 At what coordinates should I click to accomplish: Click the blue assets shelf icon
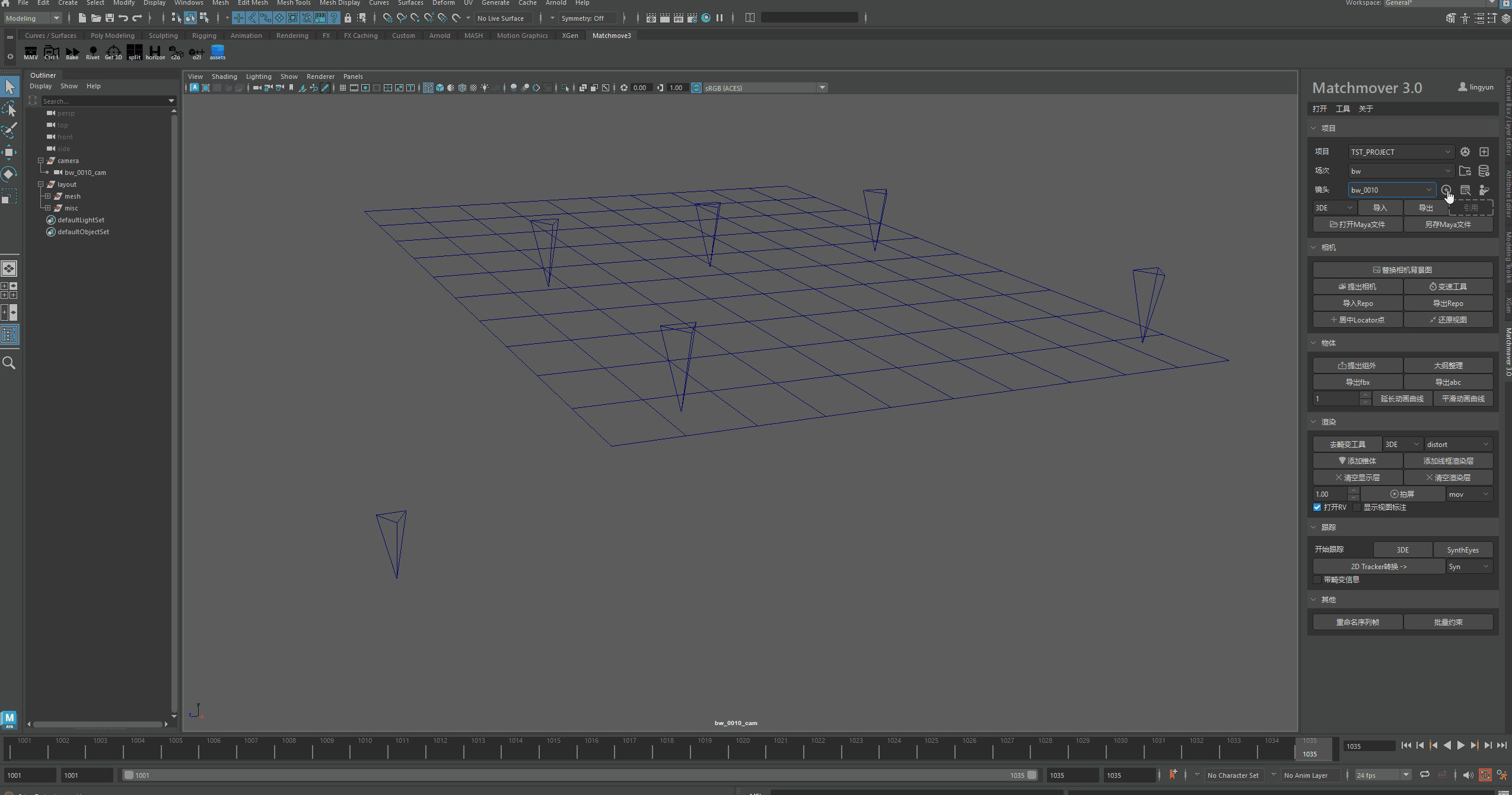coord(218,52)
